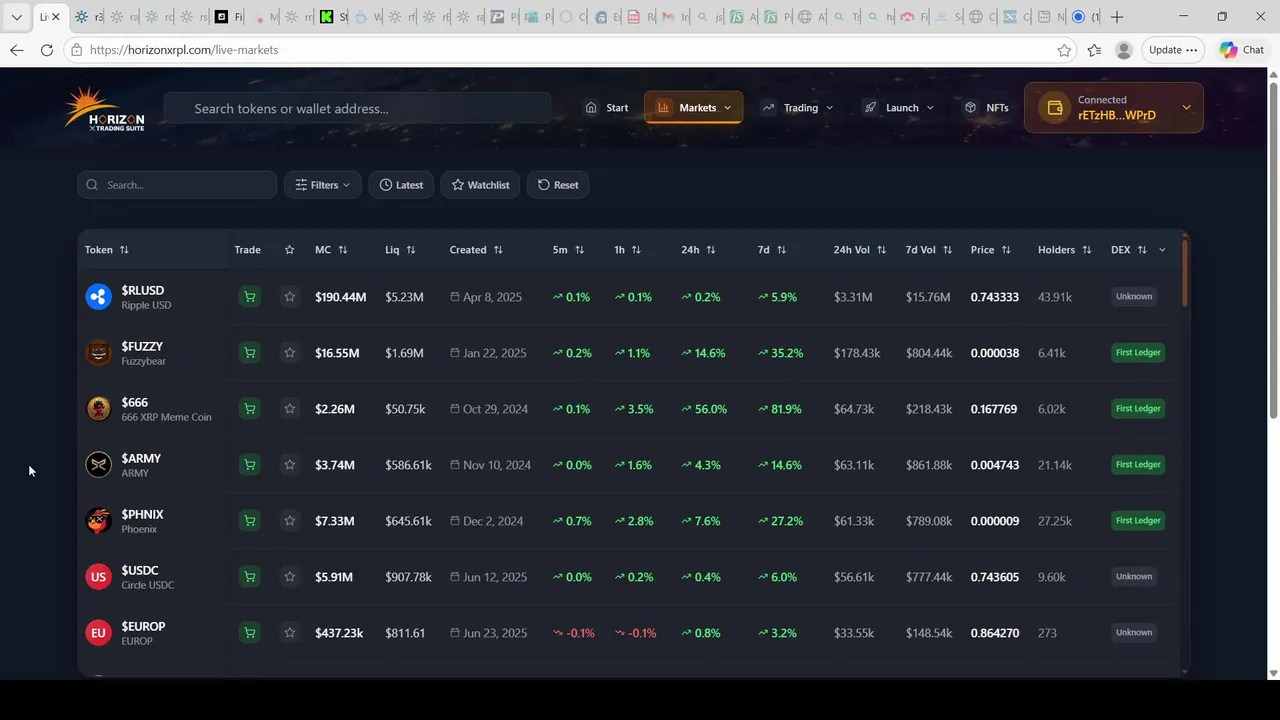Viewport: 1280px width, 720px height.
Task: Open the trade cart for $EUROP
Action: (x=249, y=633)
